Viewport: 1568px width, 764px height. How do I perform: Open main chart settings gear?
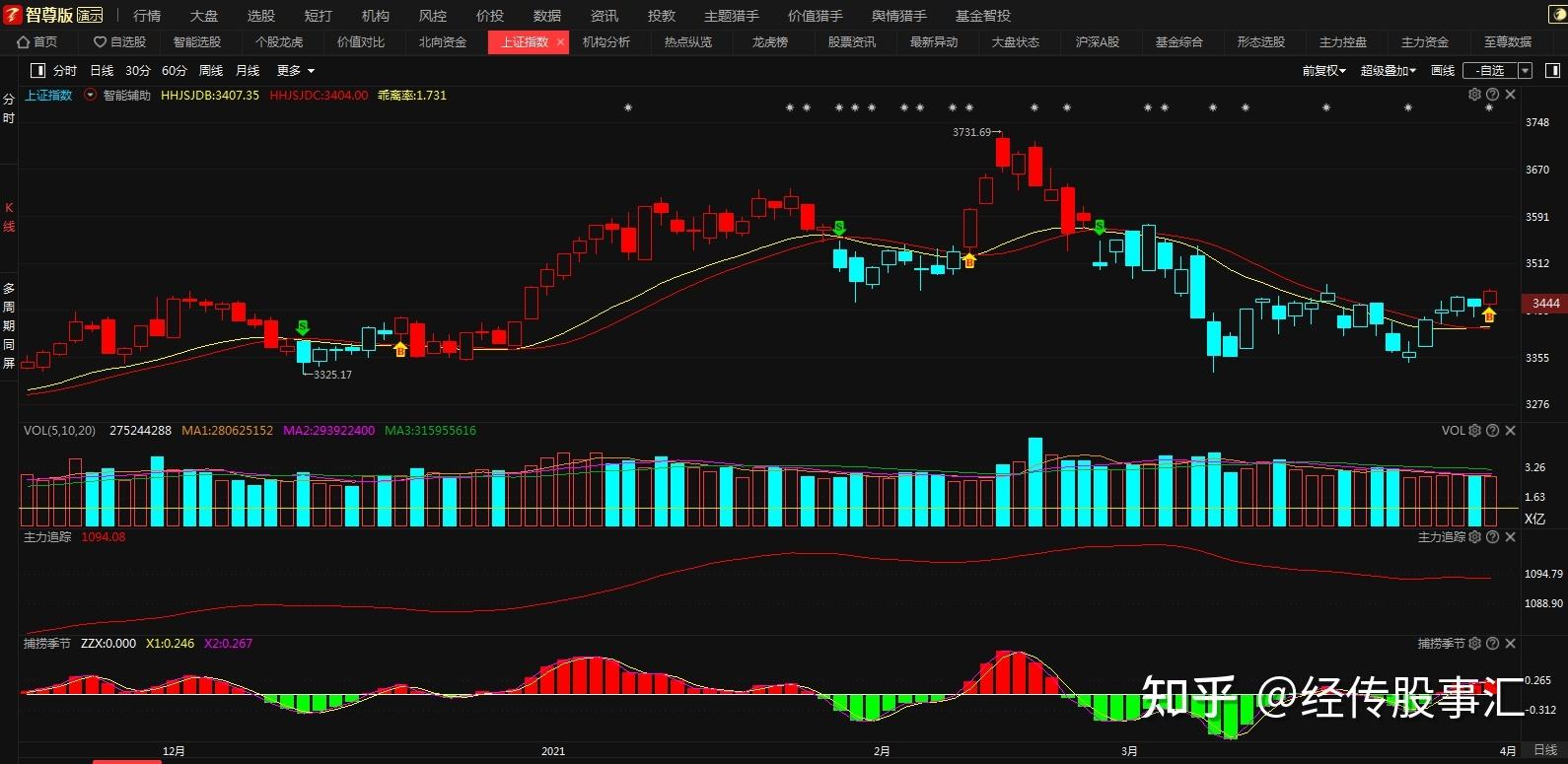(1474, 95)
